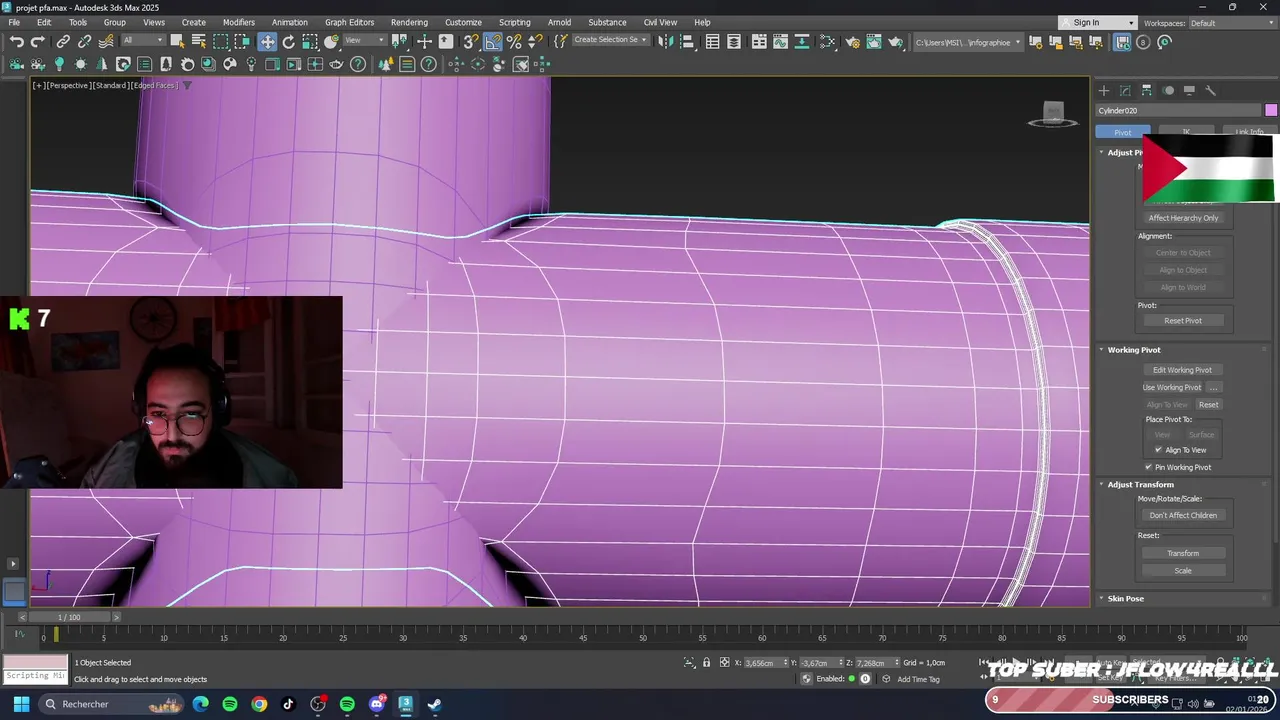Open the Modifiers menu
Image resolution: width=1280 pixels, height=720 pixels.
[238, 22]
